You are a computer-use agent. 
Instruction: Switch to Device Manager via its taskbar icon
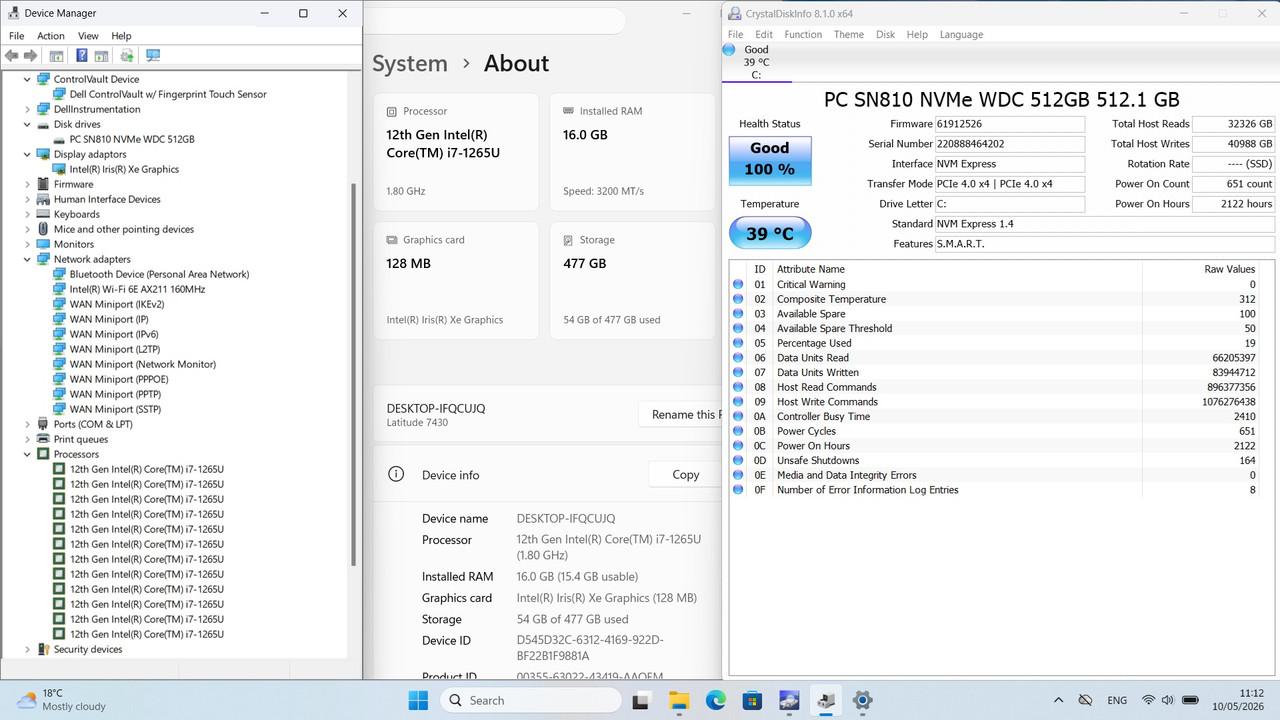[x=826, y=700]
